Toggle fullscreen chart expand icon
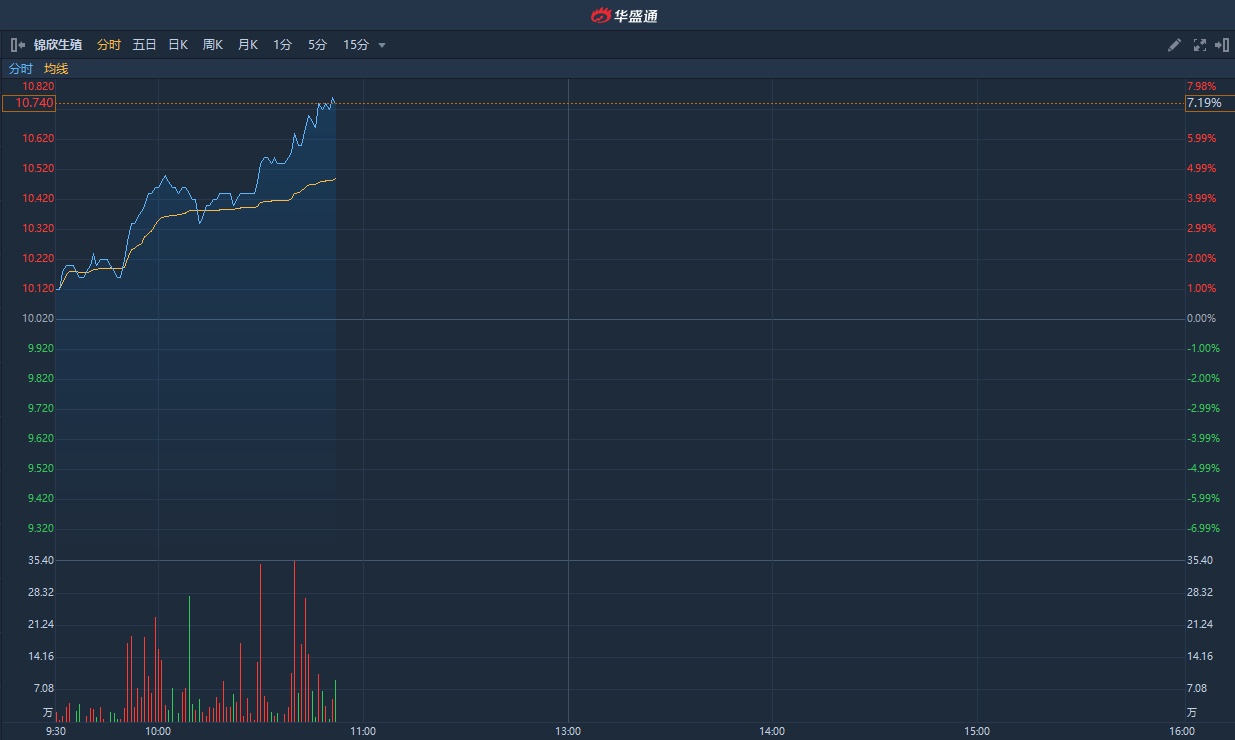Screen dimensions: 1235x740 (x=1199, y=45)
